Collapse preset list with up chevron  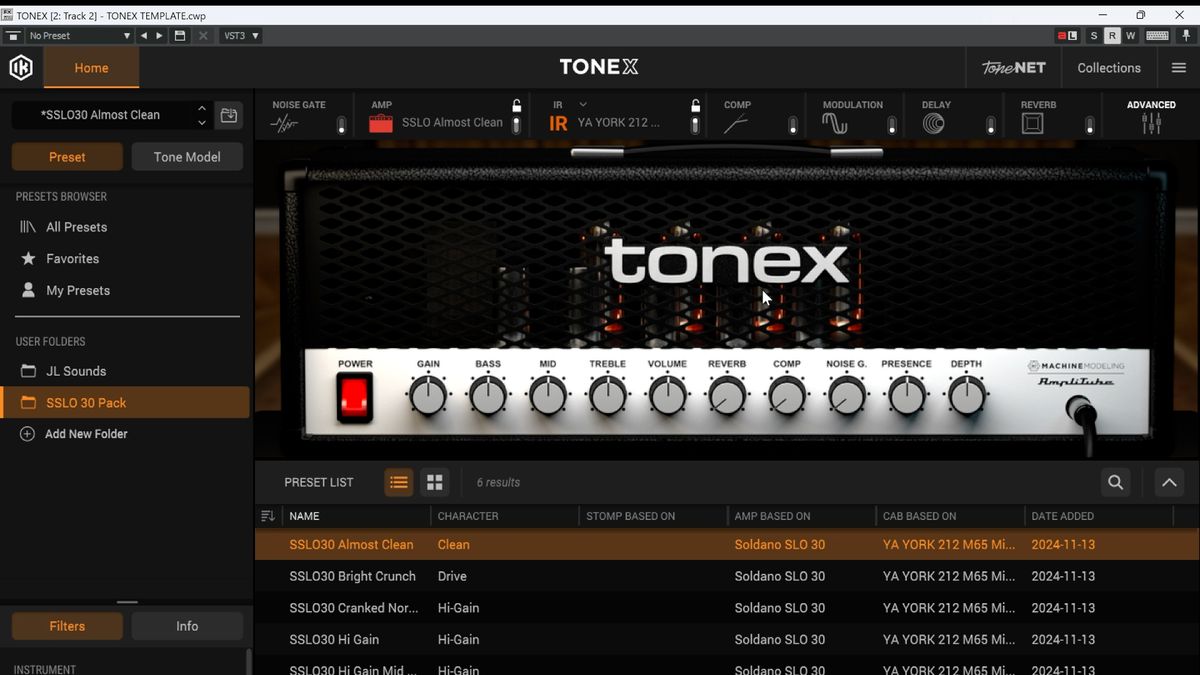1169,482
